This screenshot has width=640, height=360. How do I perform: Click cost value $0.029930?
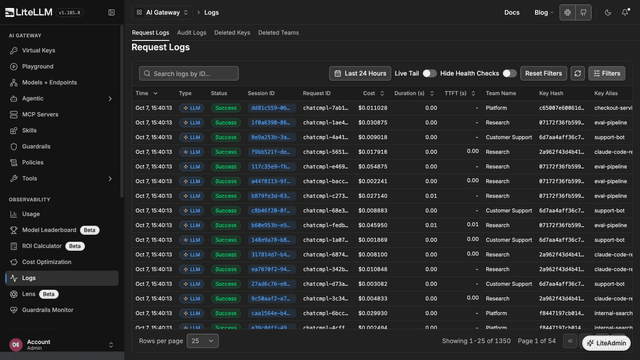click(373, 313)
